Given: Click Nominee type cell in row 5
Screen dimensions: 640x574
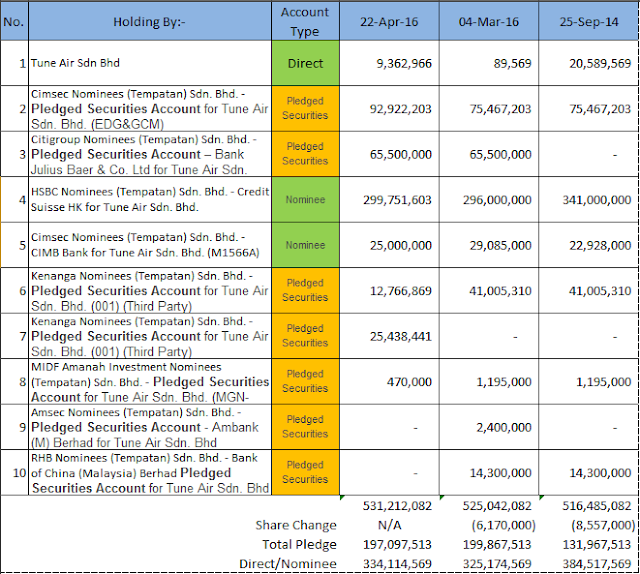Looking at the screenshot, I should 305,245.
